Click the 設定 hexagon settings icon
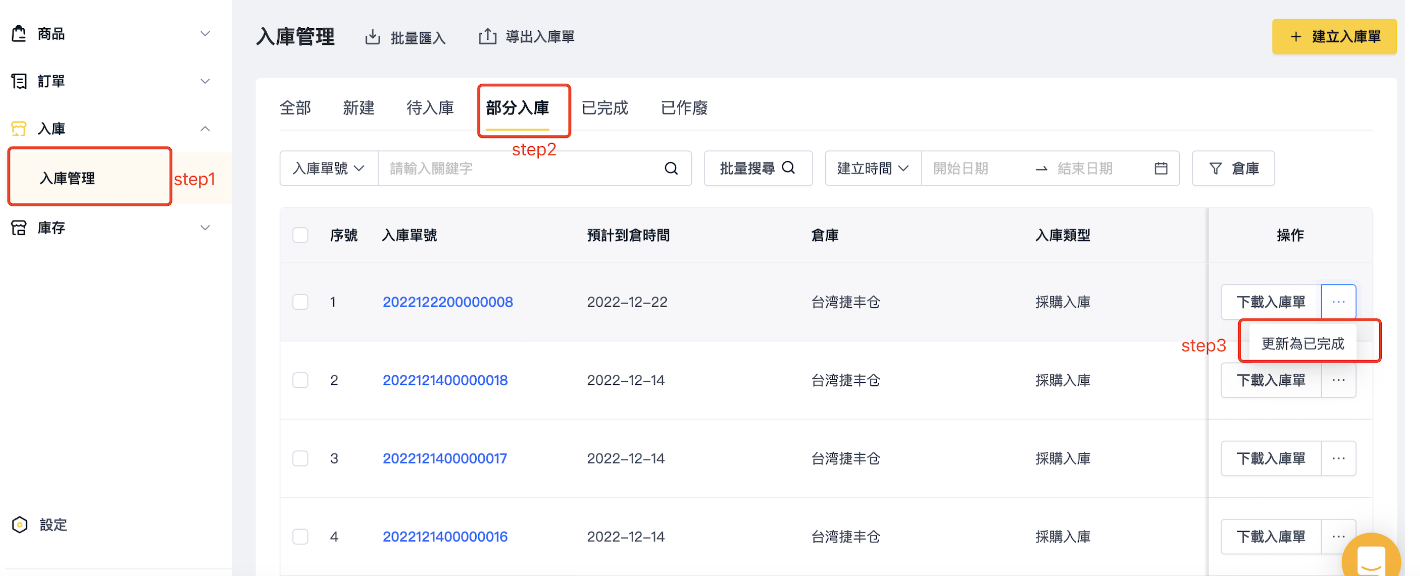The image size is (1420, 576). click(x=19, y=525)
